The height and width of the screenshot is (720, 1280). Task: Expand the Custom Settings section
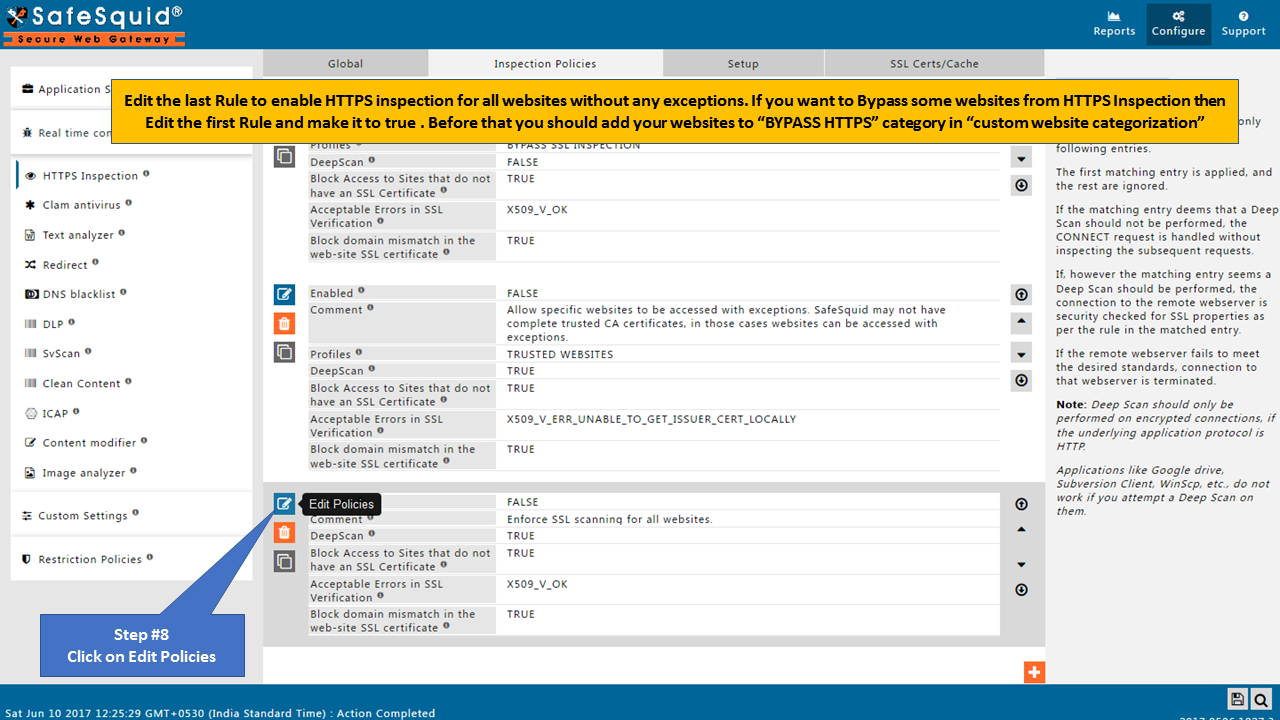[x=82, y=516]
